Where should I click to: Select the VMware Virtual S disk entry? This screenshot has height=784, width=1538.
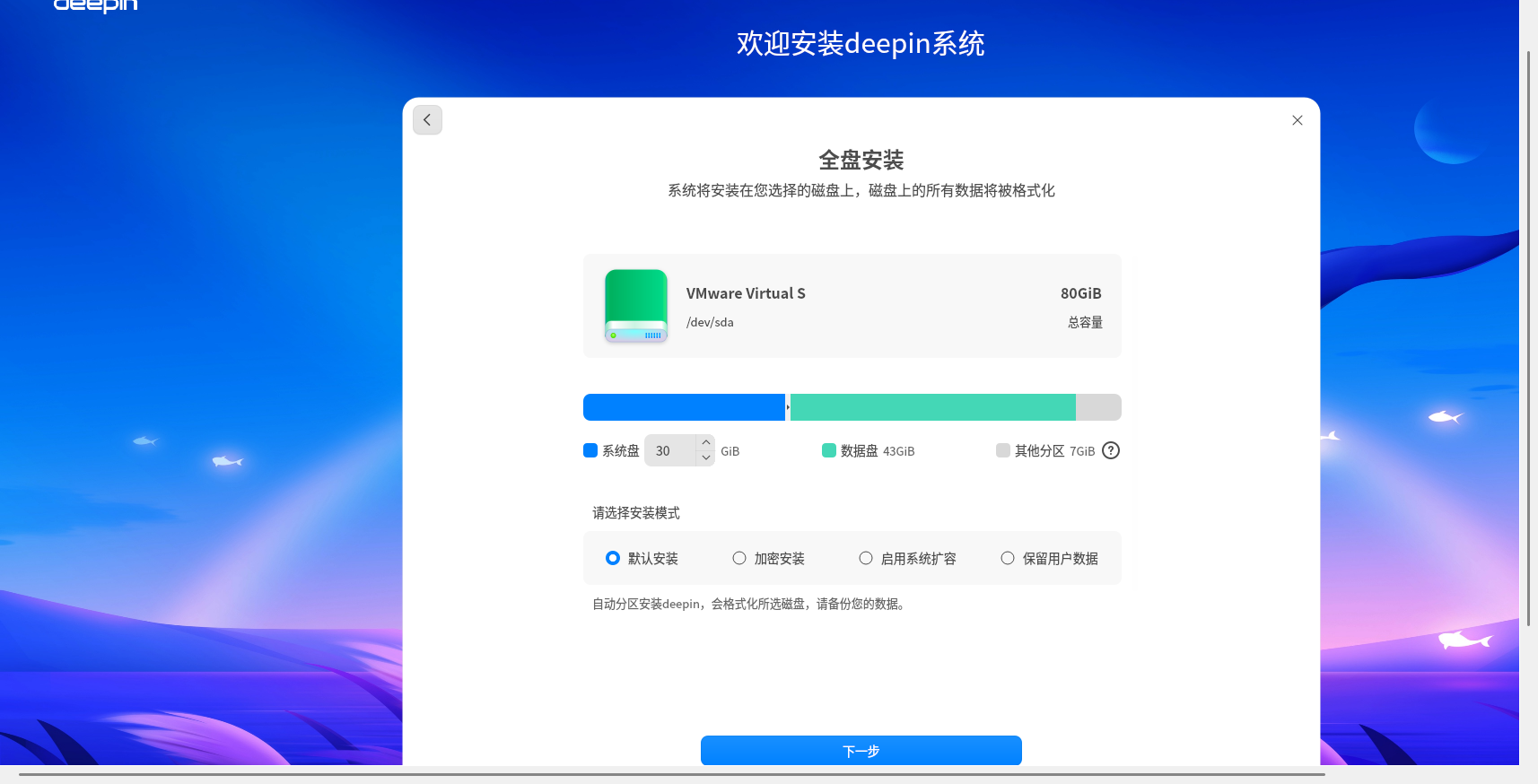click(x=852, y=306)
